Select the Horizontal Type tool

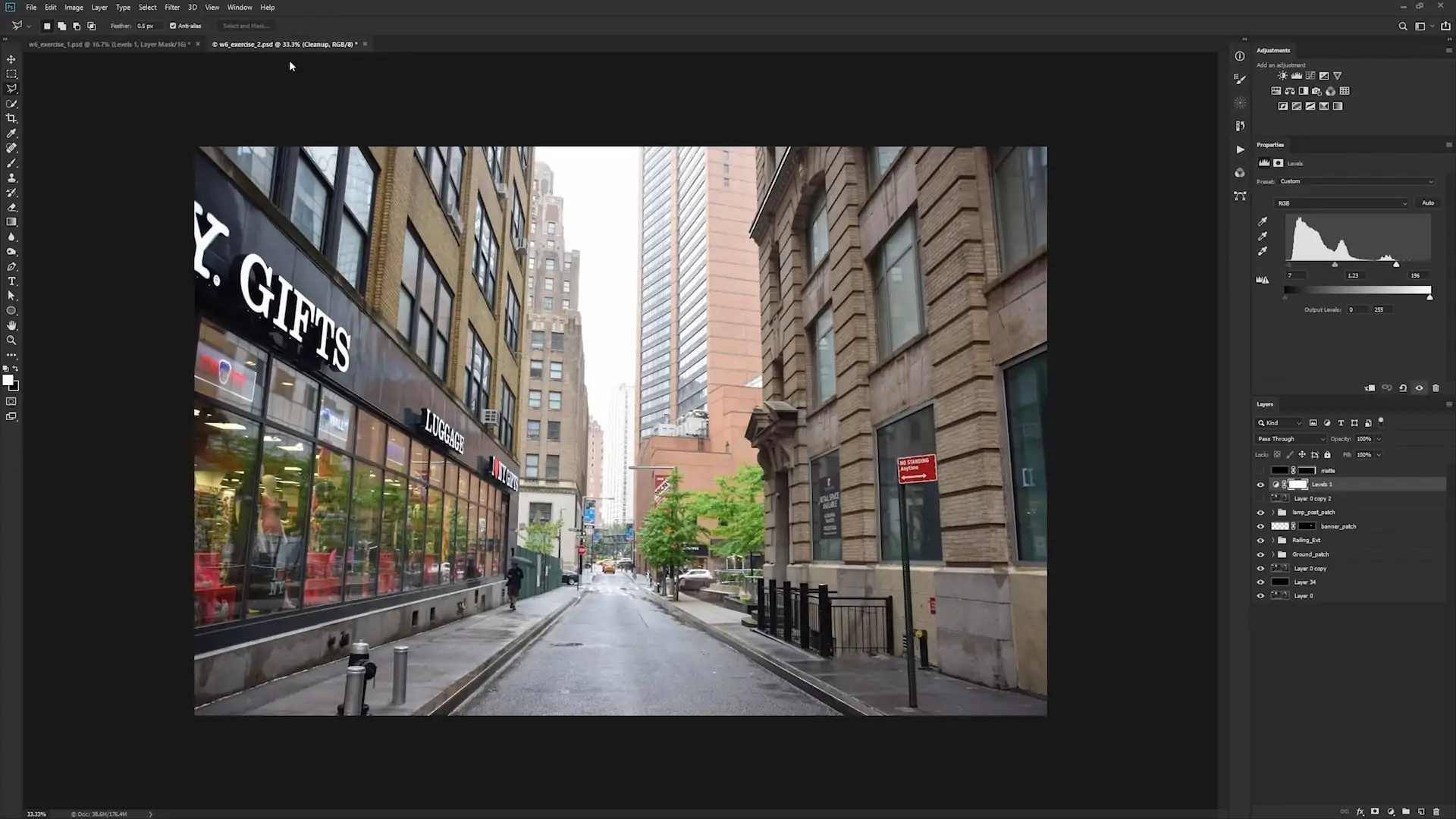pos(11,281)
